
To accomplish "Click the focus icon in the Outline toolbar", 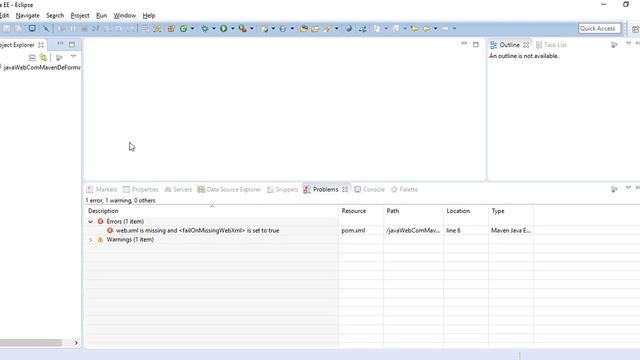I will click(x=614, y=44).
